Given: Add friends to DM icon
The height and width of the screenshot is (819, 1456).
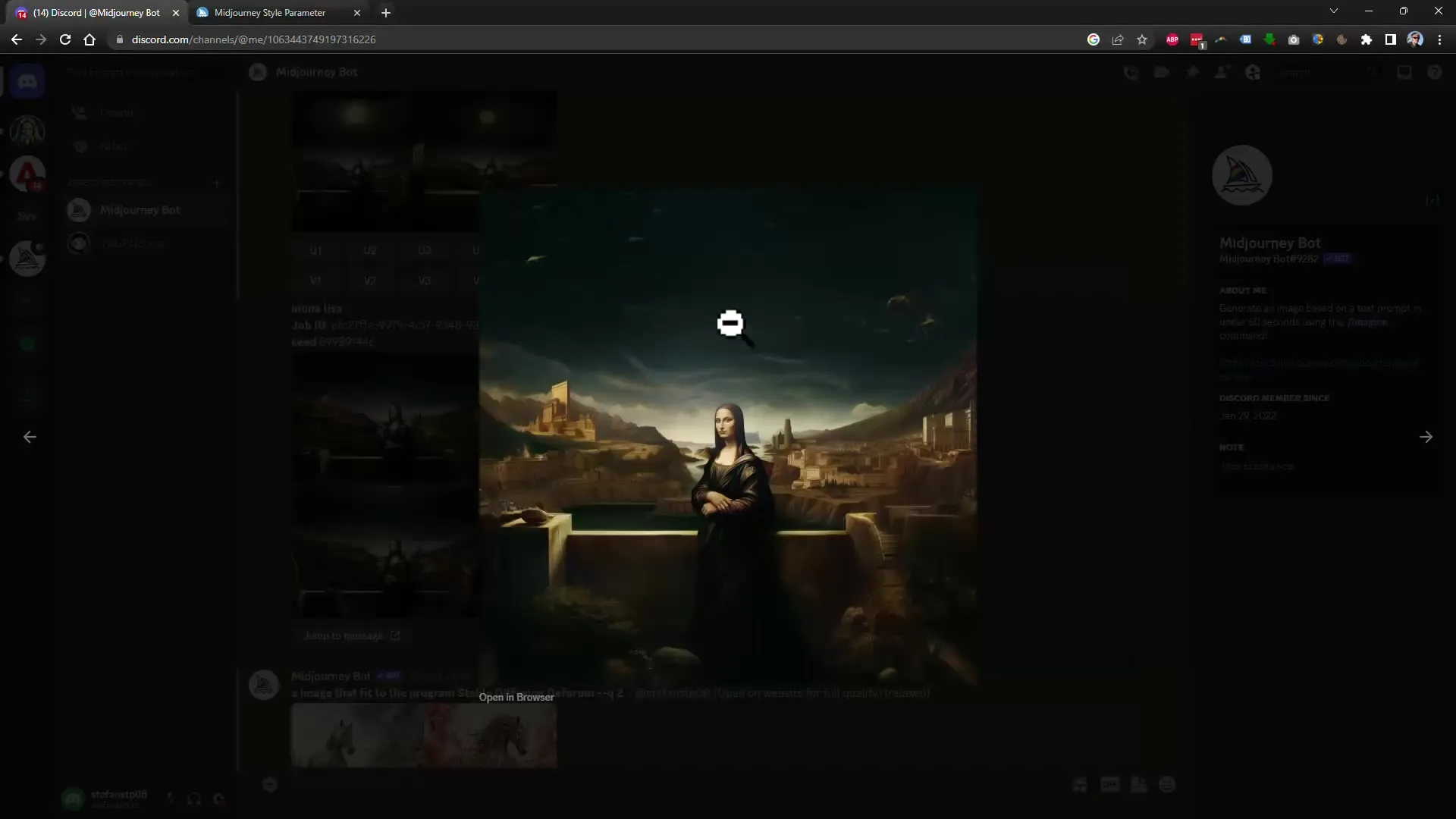Looking at the screenshot, I should coord(1222,72).
